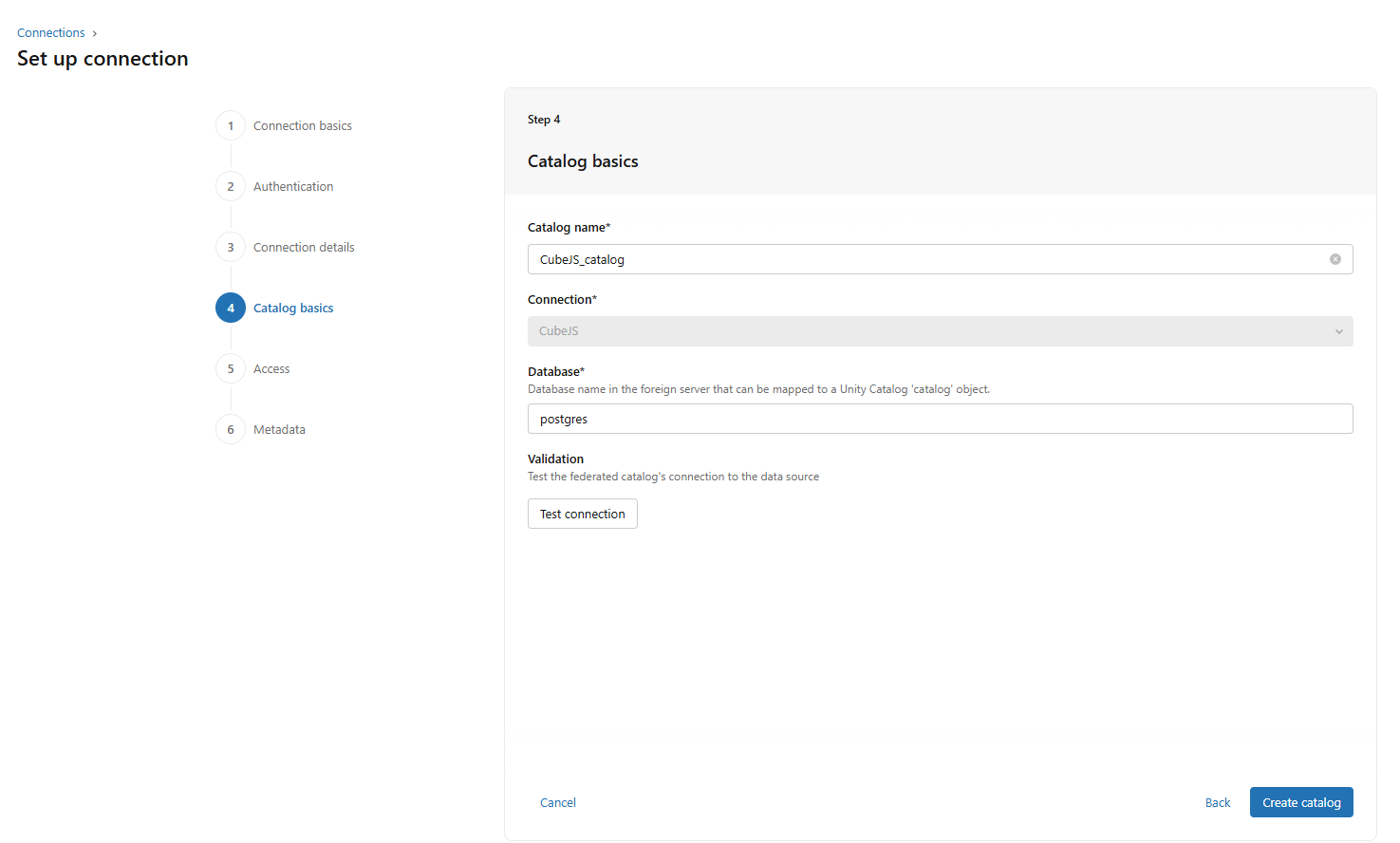Click the Test connection button
Viewport: 1400px width, 843px height.
(x=582, y=514)
